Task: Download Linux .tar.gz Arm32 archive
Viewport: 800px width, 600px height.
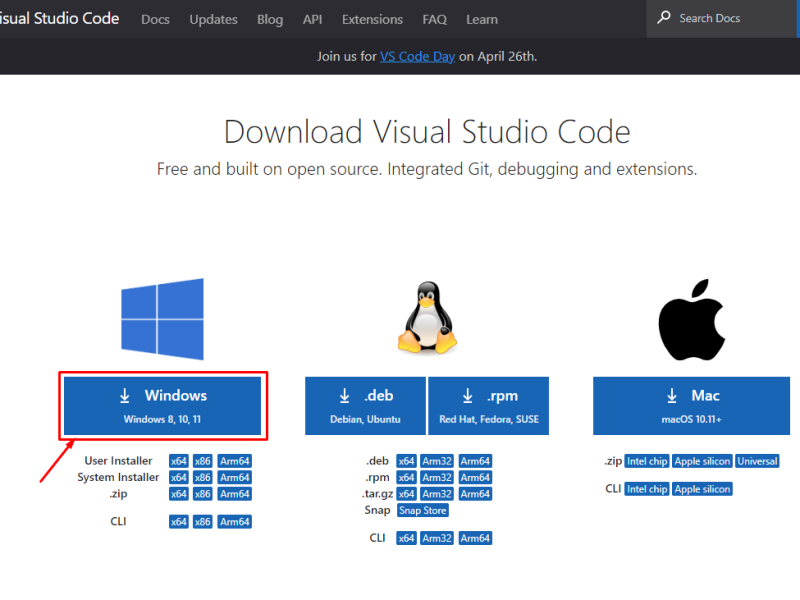Action: pyautogui.click(x=437, y=493)
